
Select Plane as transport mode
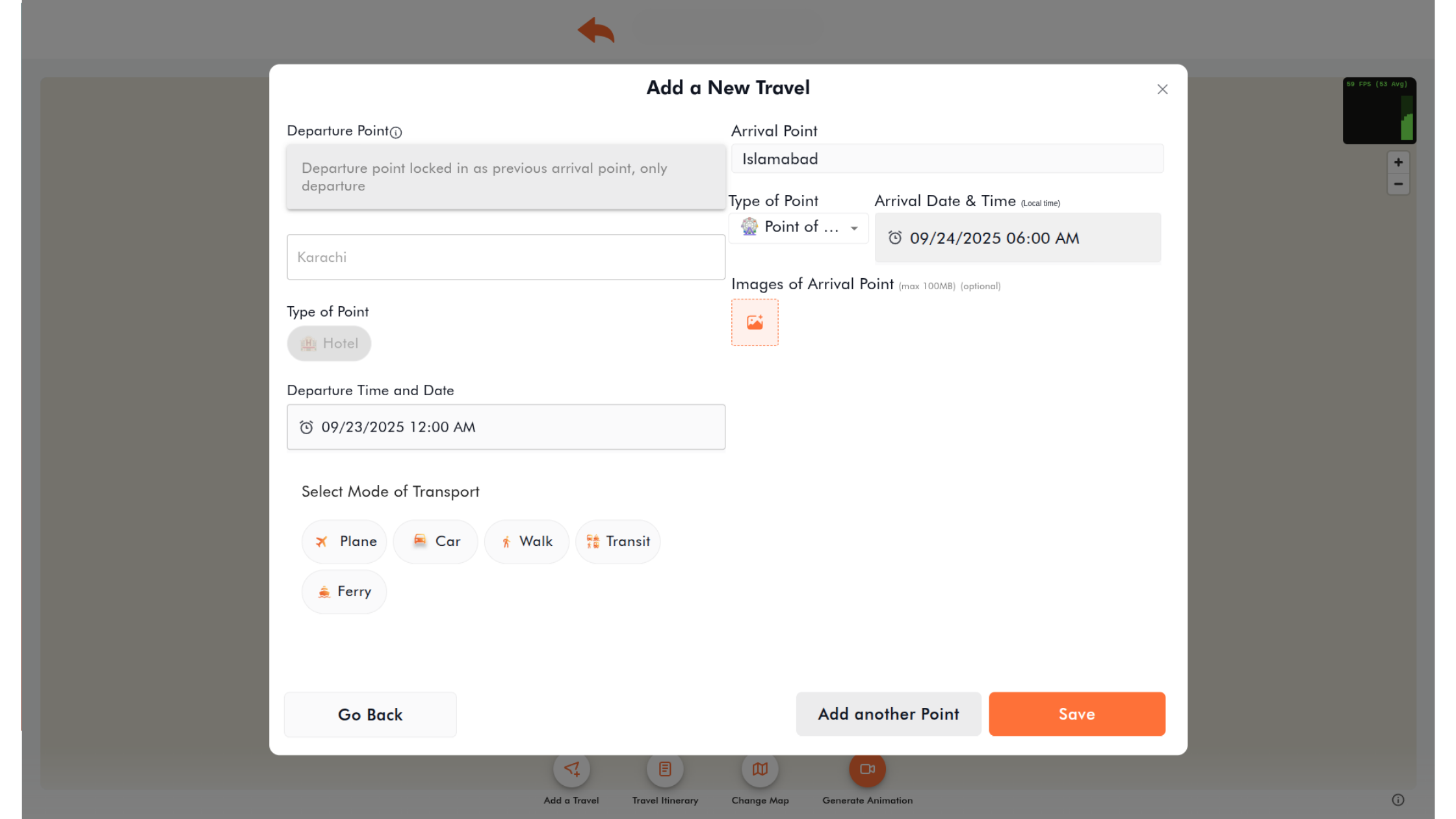[x=344, y=541]
